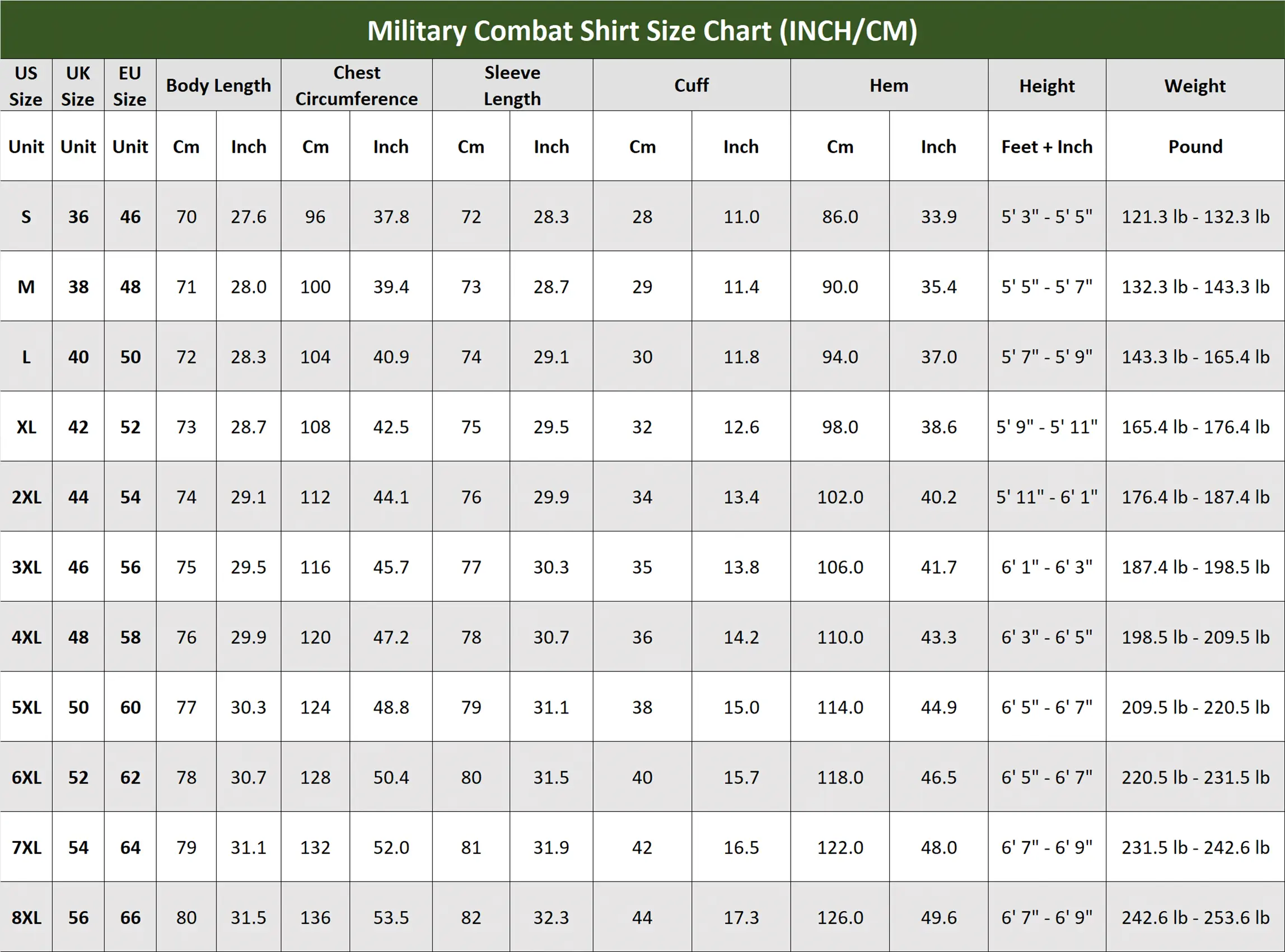Screen dimensions: 1285x952
Task: Select cuff inch value 17.3
Action: click(x=741, y=917)
